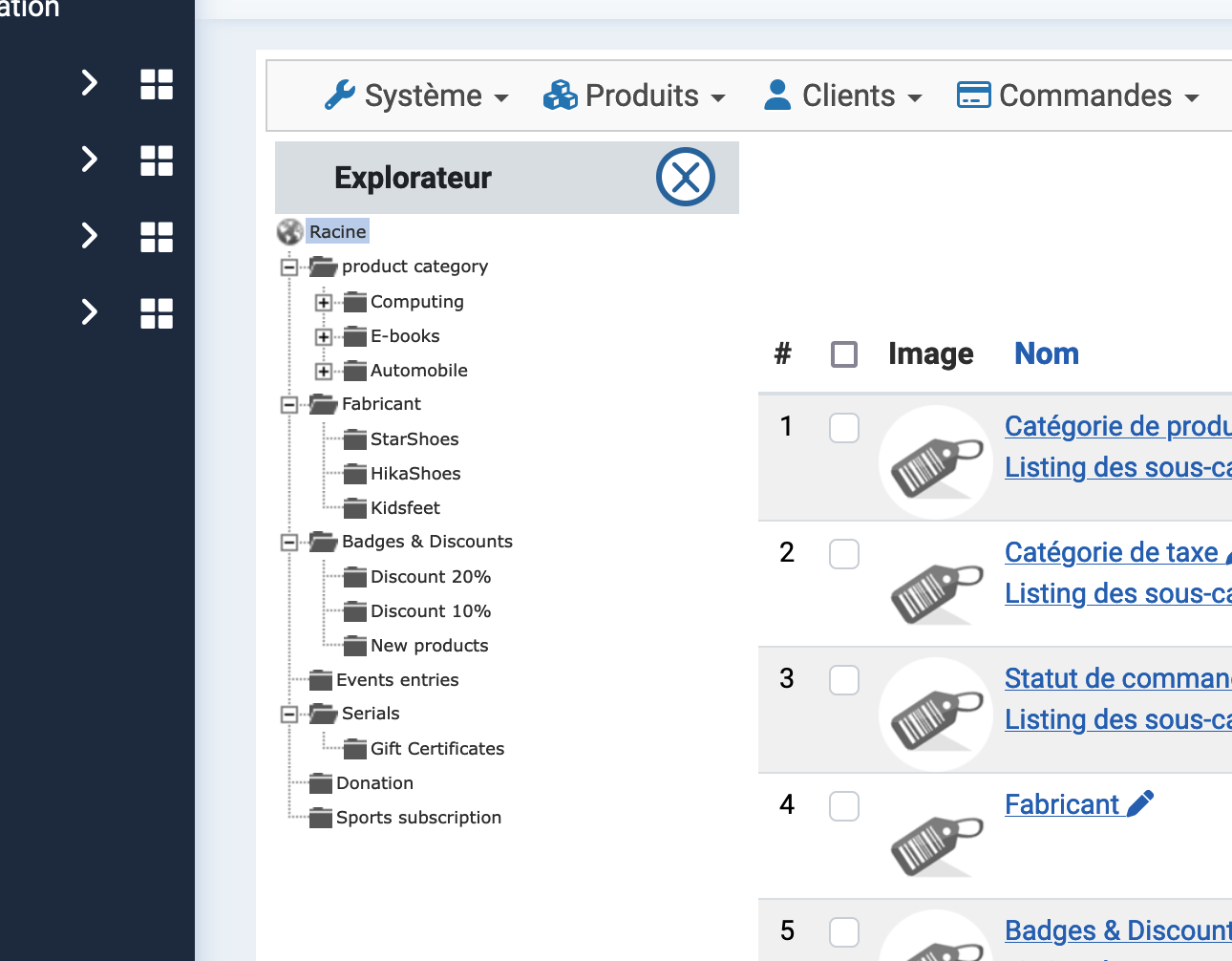This screenshot has height=961, width=1232.
Task: Expand the Computing tree node
Action: 324,303
